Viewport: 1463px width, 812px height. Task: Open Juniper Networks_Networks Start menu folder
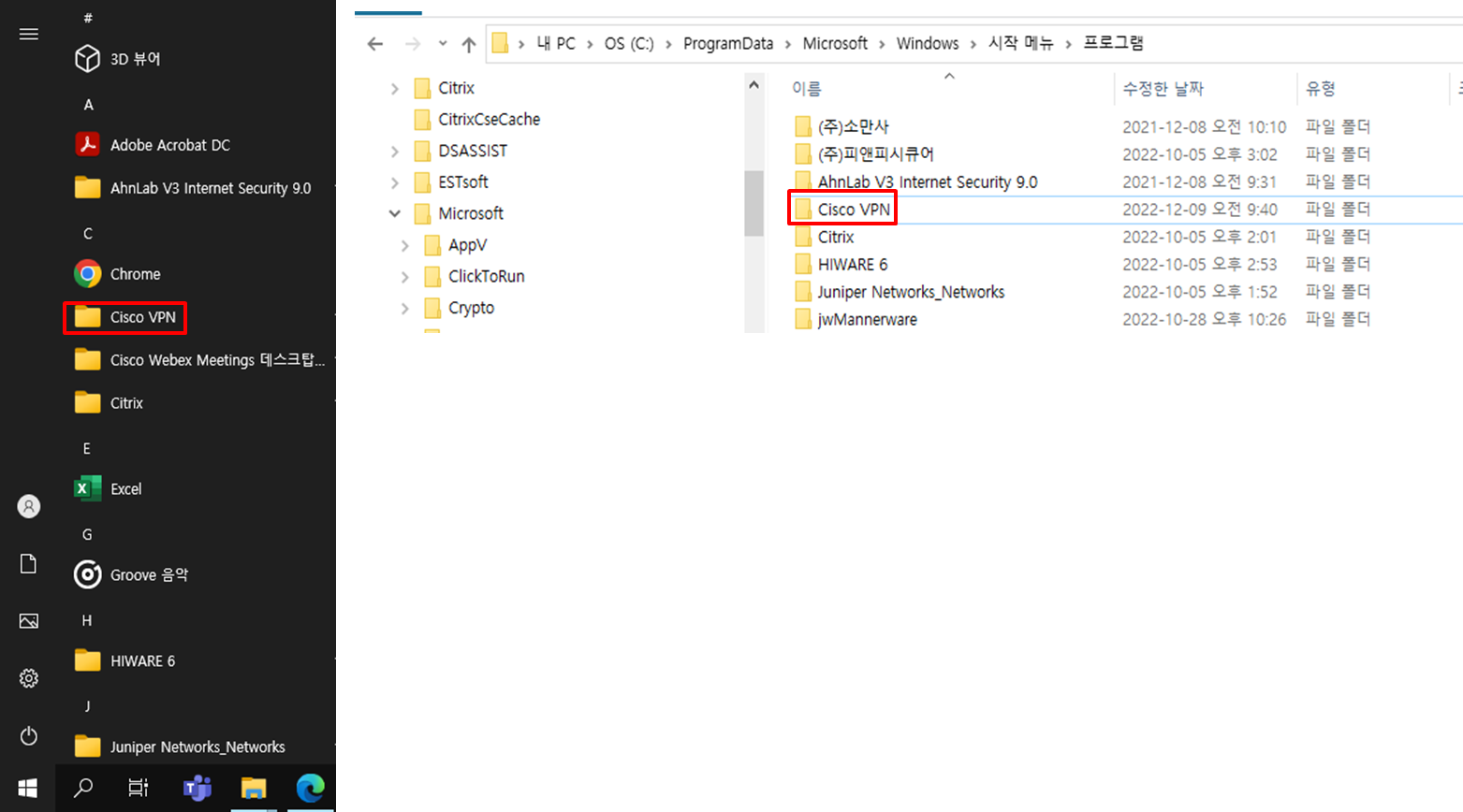(x=180, y=747)
